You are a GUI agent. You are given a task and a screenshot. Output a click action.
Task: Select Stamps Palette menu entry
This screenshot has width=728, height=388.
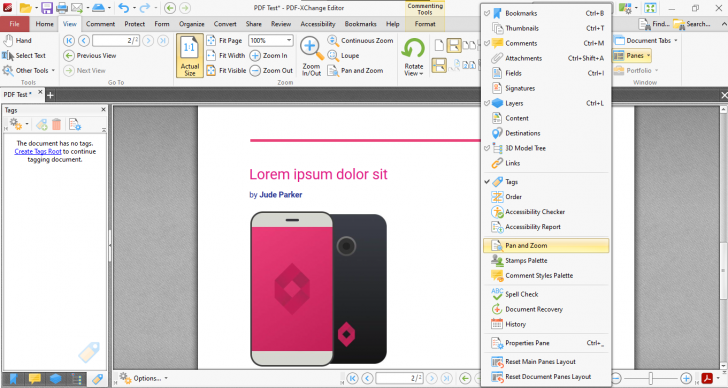click(x=546, y=260)
